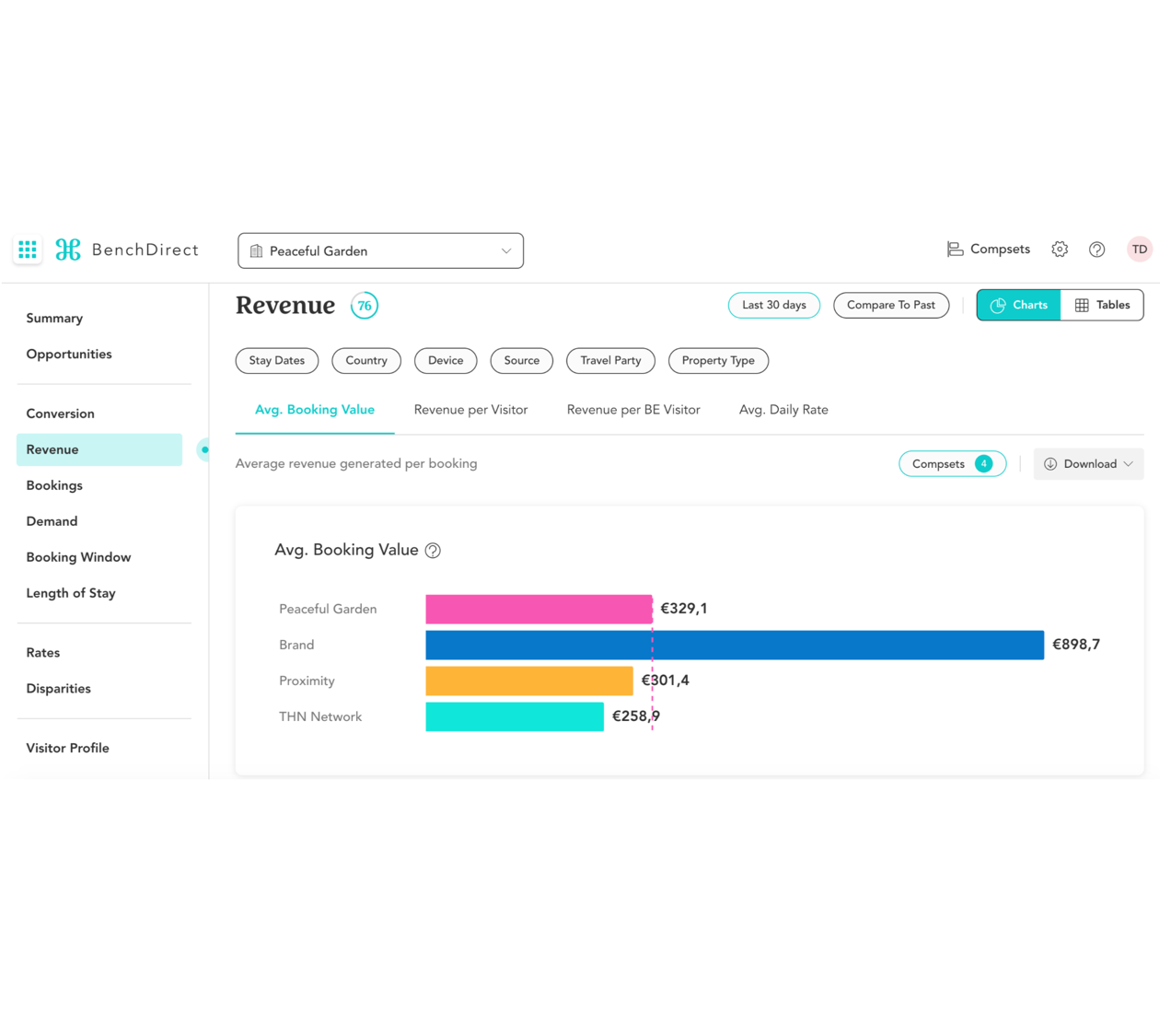Screen dimensions: 1160x1036
Task: Click the blue Brand bar in chart
Action: 734,645
